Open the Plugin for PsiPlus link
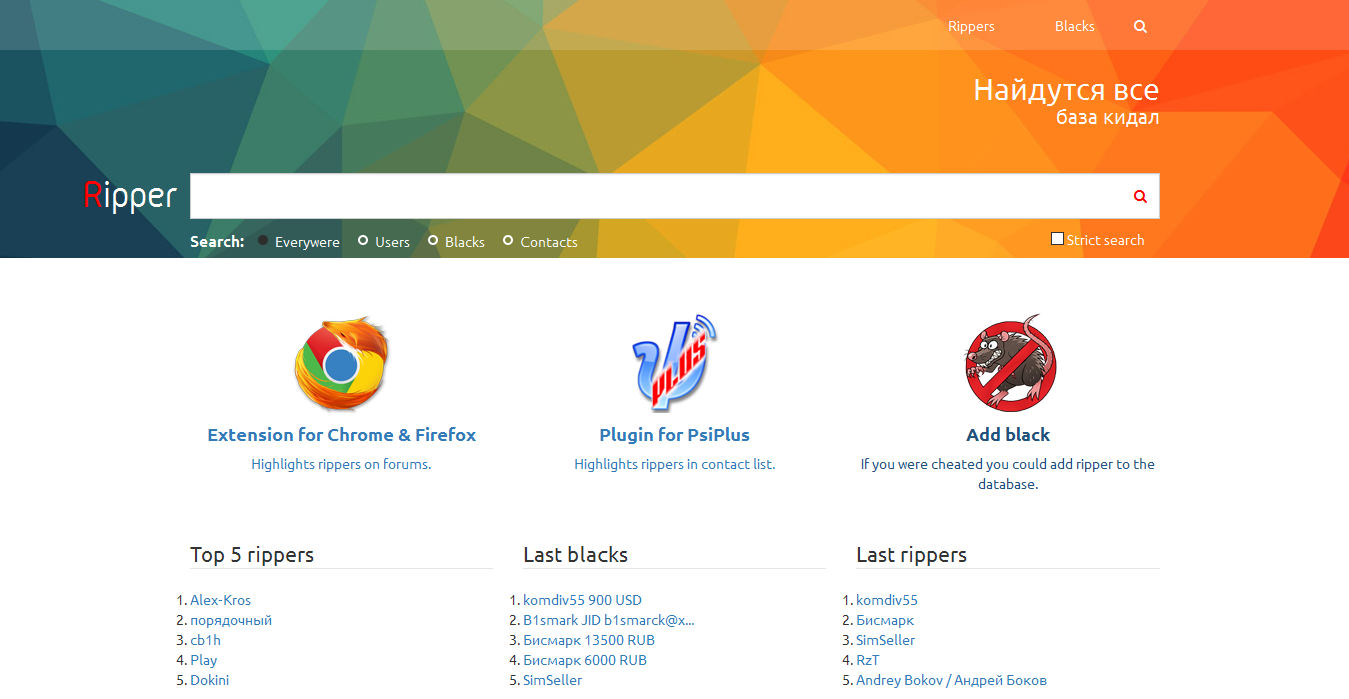The image size is (1349, 699). (675, 435)
